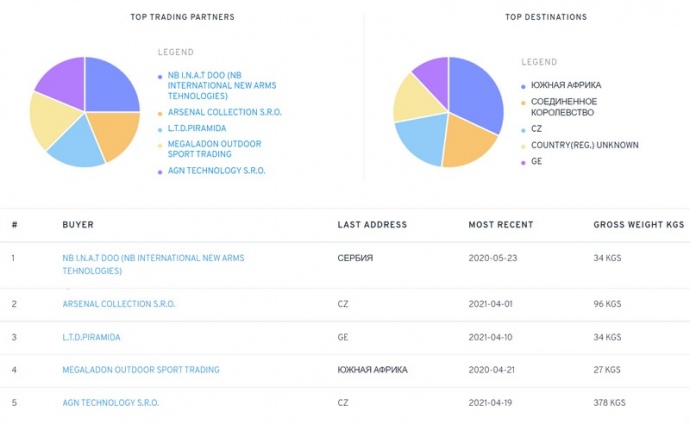This screenshot has height=424, width=690.
Task: Click the GE entry in destinations legend
Action: click(x=536, y=161)
